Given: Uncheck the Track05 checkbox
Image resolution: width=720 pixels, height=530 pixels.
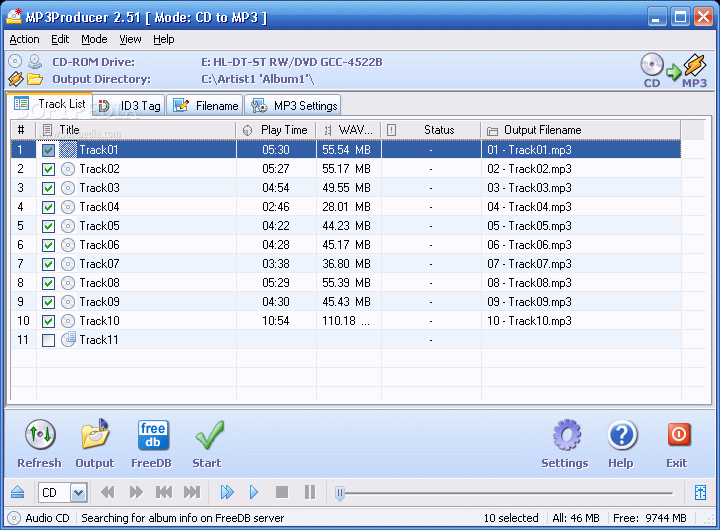Looking at the screenshot, I should (48, 226).
